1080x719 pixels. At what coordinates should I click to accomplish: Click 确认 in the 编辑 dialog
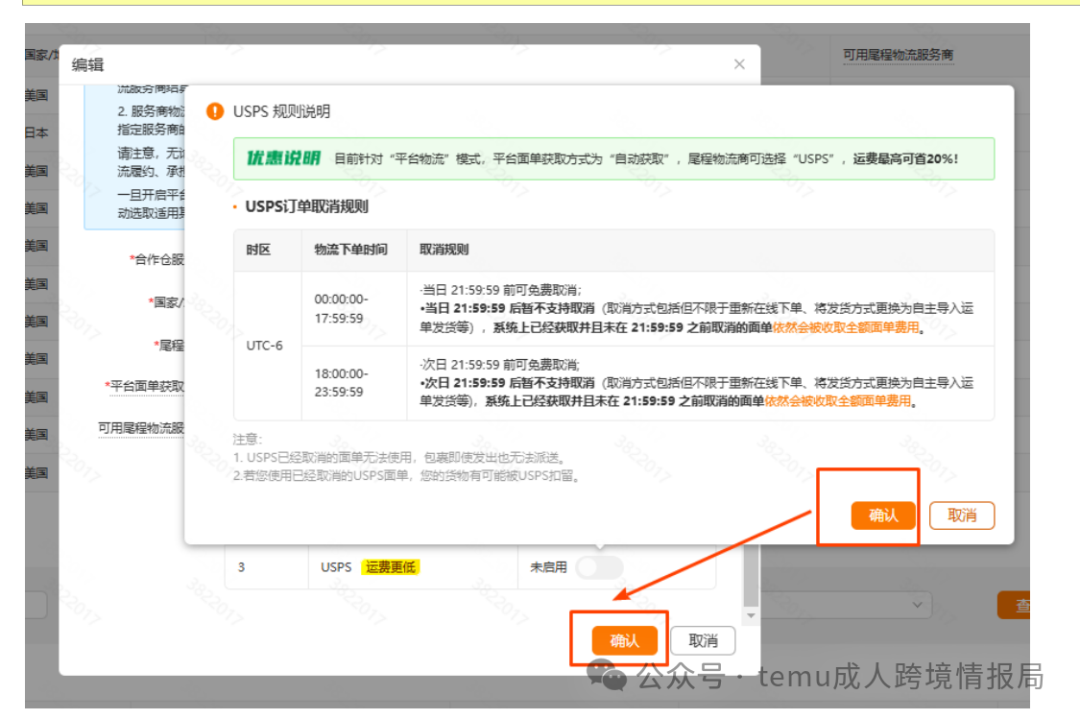coord(624,640)
